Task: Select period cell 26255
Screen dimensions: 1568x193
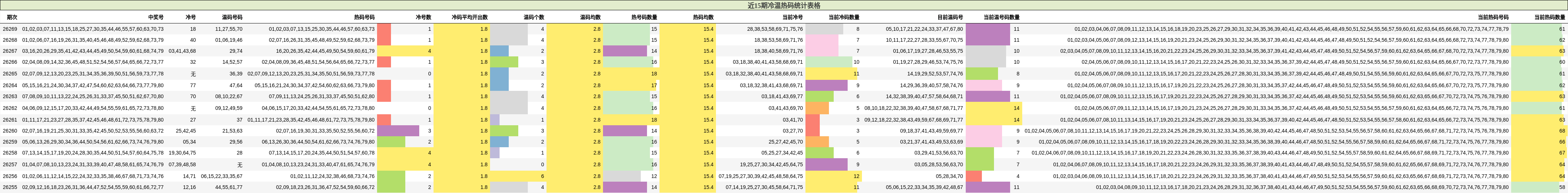Action: 10,187
